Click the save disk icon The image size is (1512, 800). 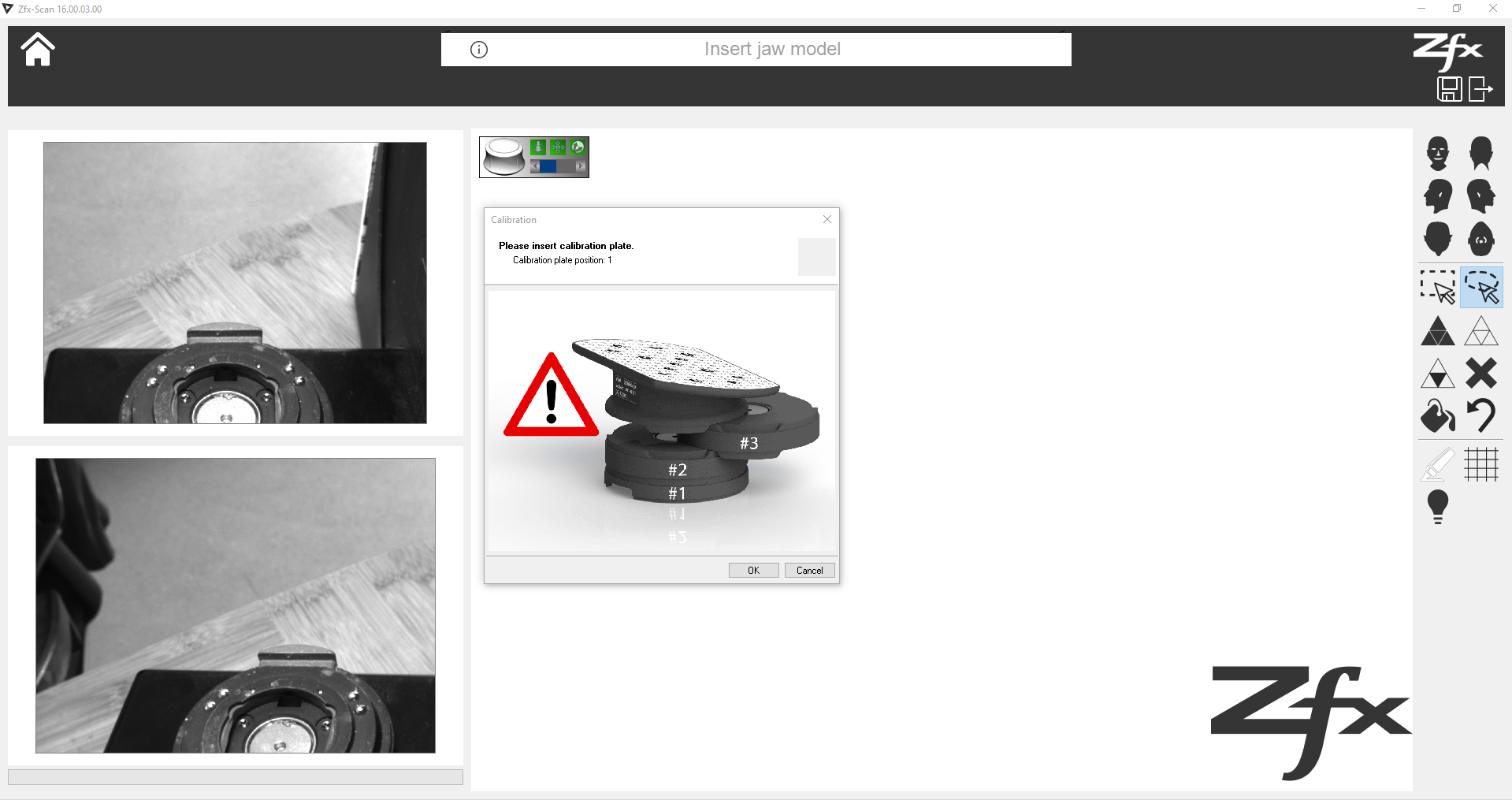coord(1449,89)
